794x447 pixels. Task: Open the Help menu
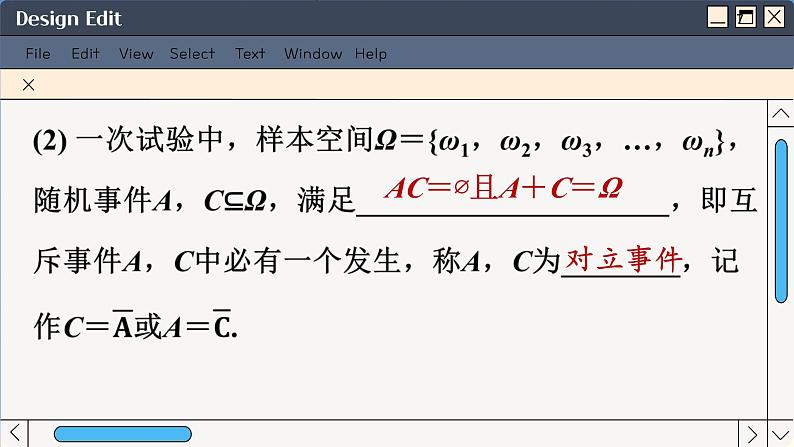[371, 54]
